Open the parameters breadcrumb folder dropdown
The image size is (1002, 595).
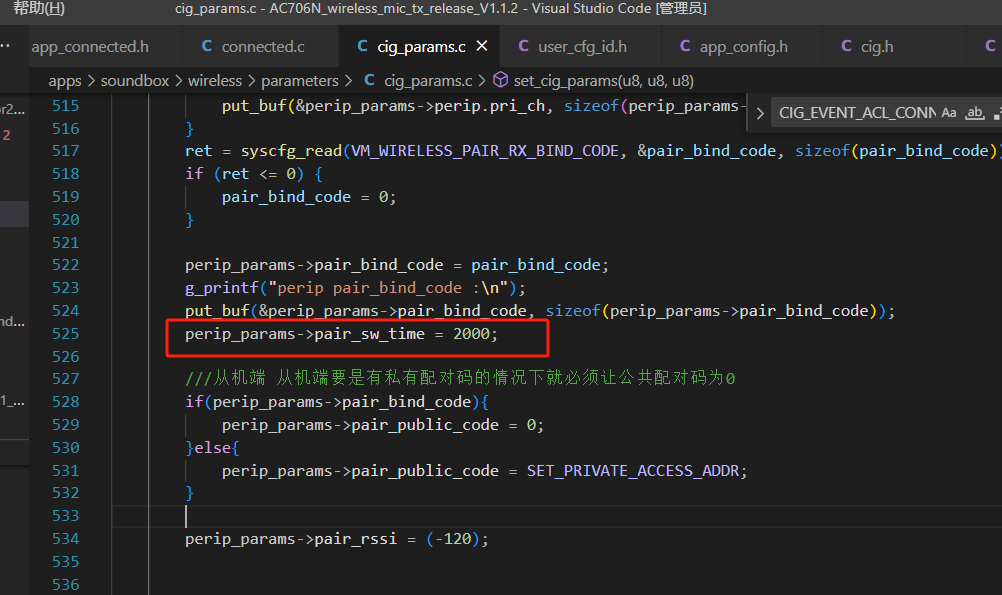300,81
